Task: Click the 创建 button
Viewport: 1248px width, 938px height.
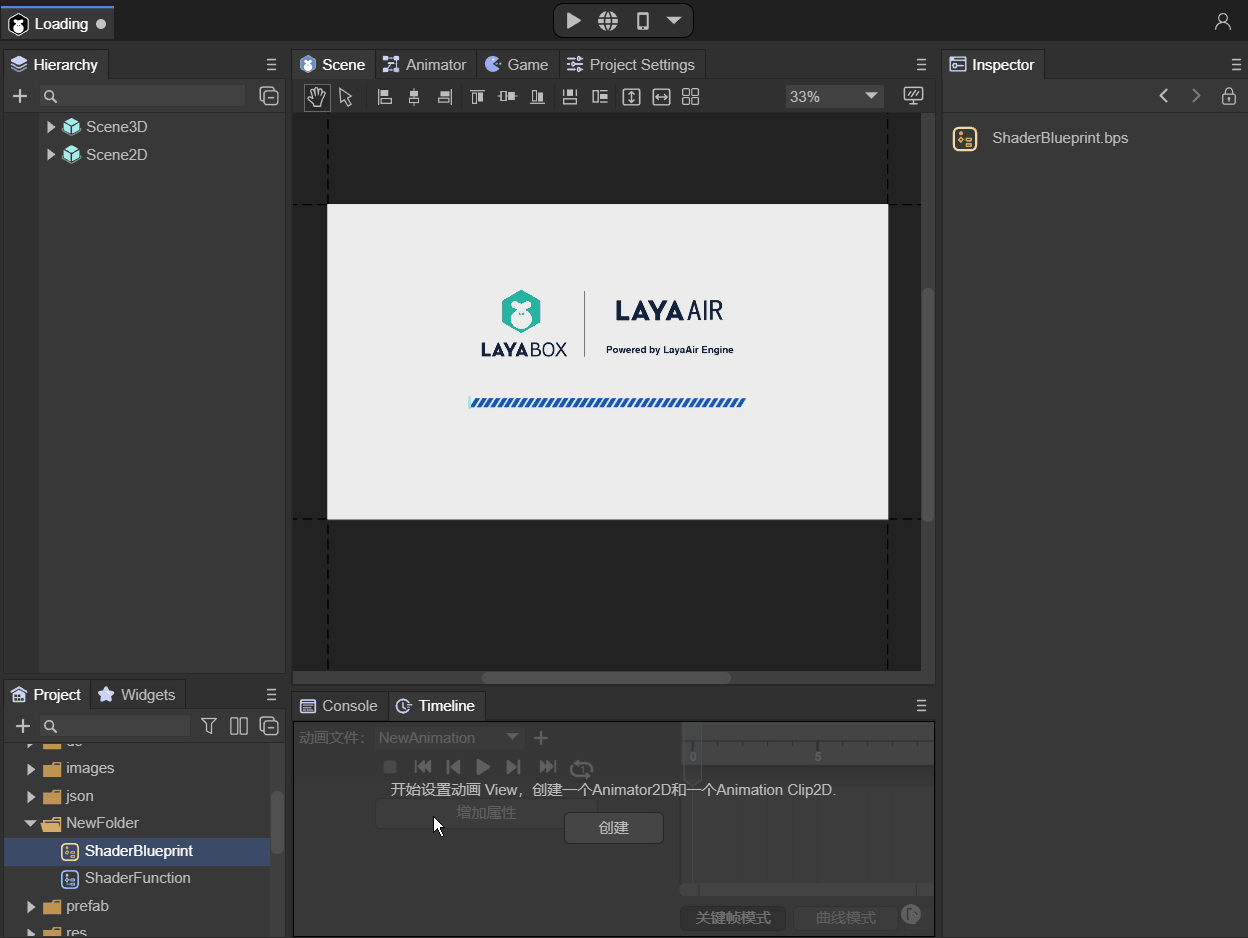Action: pyautogui.click(x=613, y=828)
